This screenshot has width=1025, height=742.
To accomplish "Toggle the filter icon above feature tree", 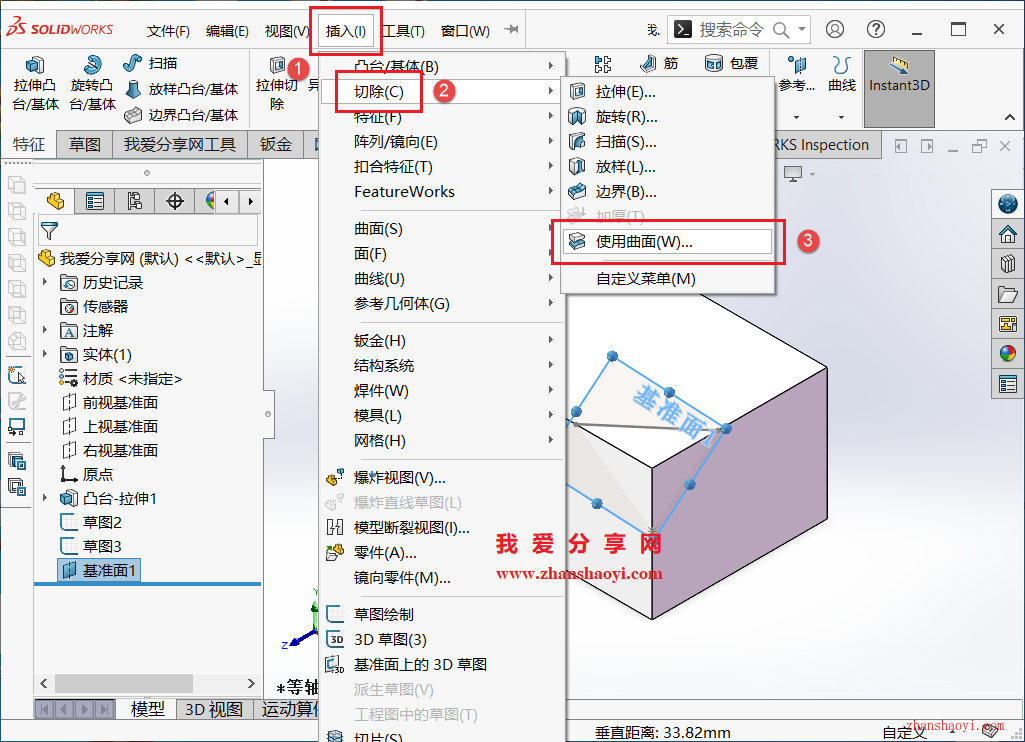I will point(49,231).
